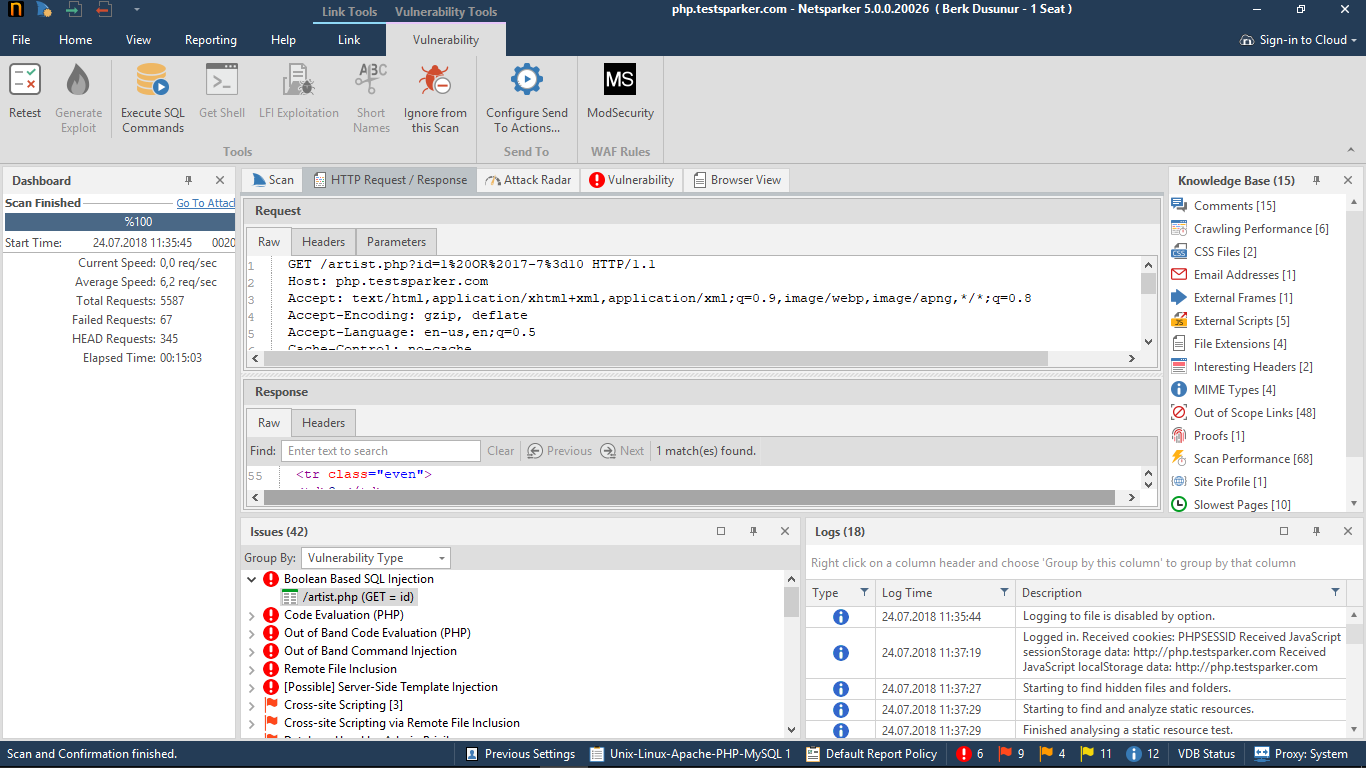The height and width of the screenshot is (768, 1366).
Task: Select the request Parameters tab
Action: [396, 242]
